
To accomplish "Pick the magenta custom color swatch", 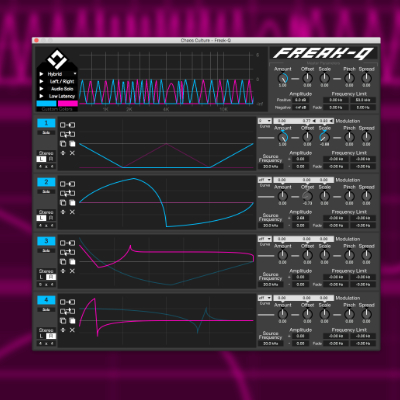I will [x=68, y=104].
